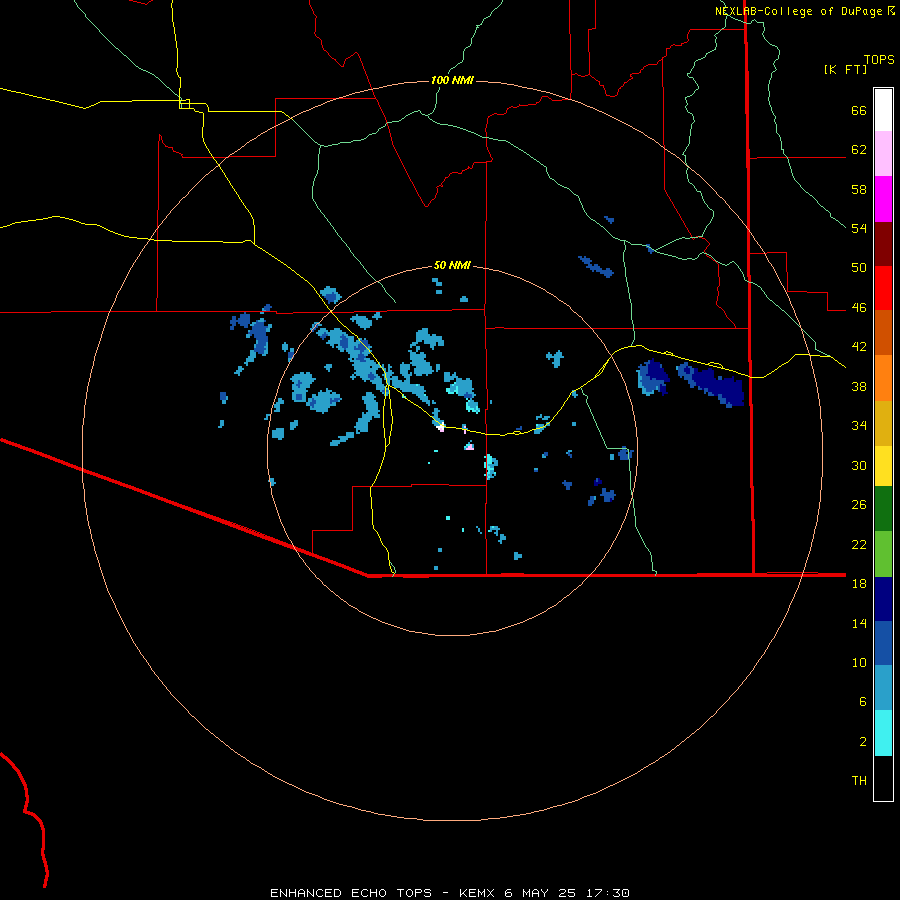Viewport: 900px width, 900px height.
Task: Click the medium blue swatch between 10 and 14
Action: pyautogui.click(x=883, y=643)
